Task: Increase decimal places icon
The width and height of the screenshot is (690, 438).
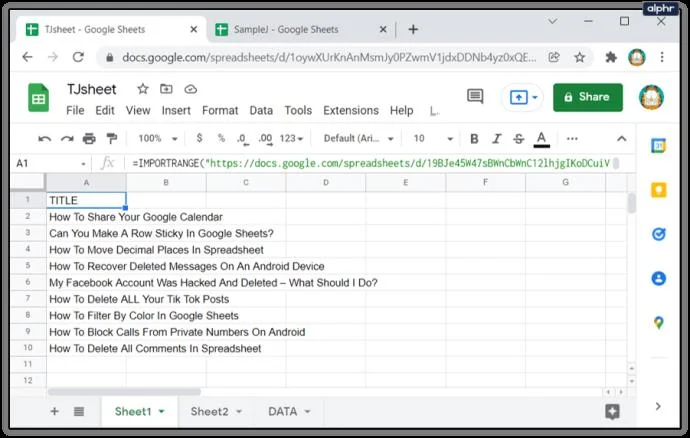Action: pyautogui.click(x=265, y=139)
